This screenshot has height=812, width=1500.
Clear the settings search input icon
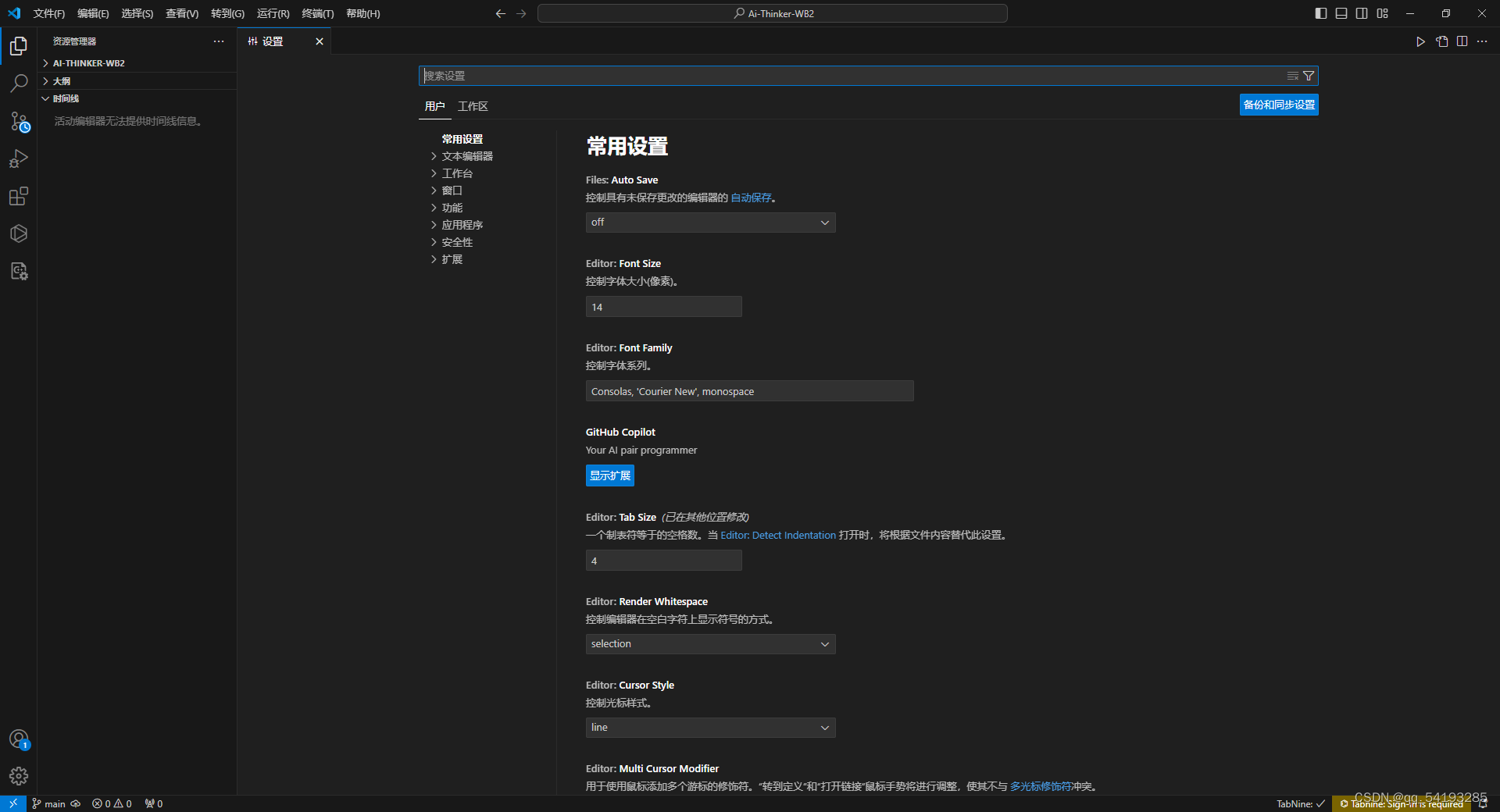[x=1293, y=76]
